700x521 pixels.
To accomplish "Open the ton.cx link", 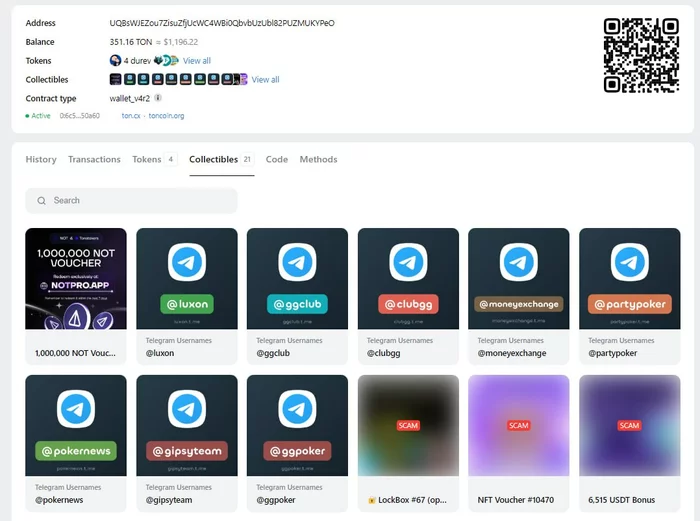I will (x=131, y=116).
